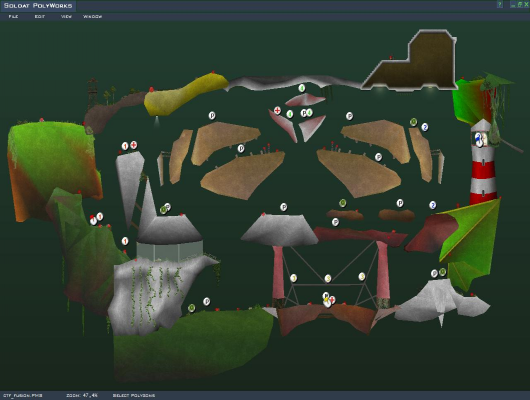Open the Edit menu
The height and width of the screenshot is (400, 530).
click(x=40, y=16)
